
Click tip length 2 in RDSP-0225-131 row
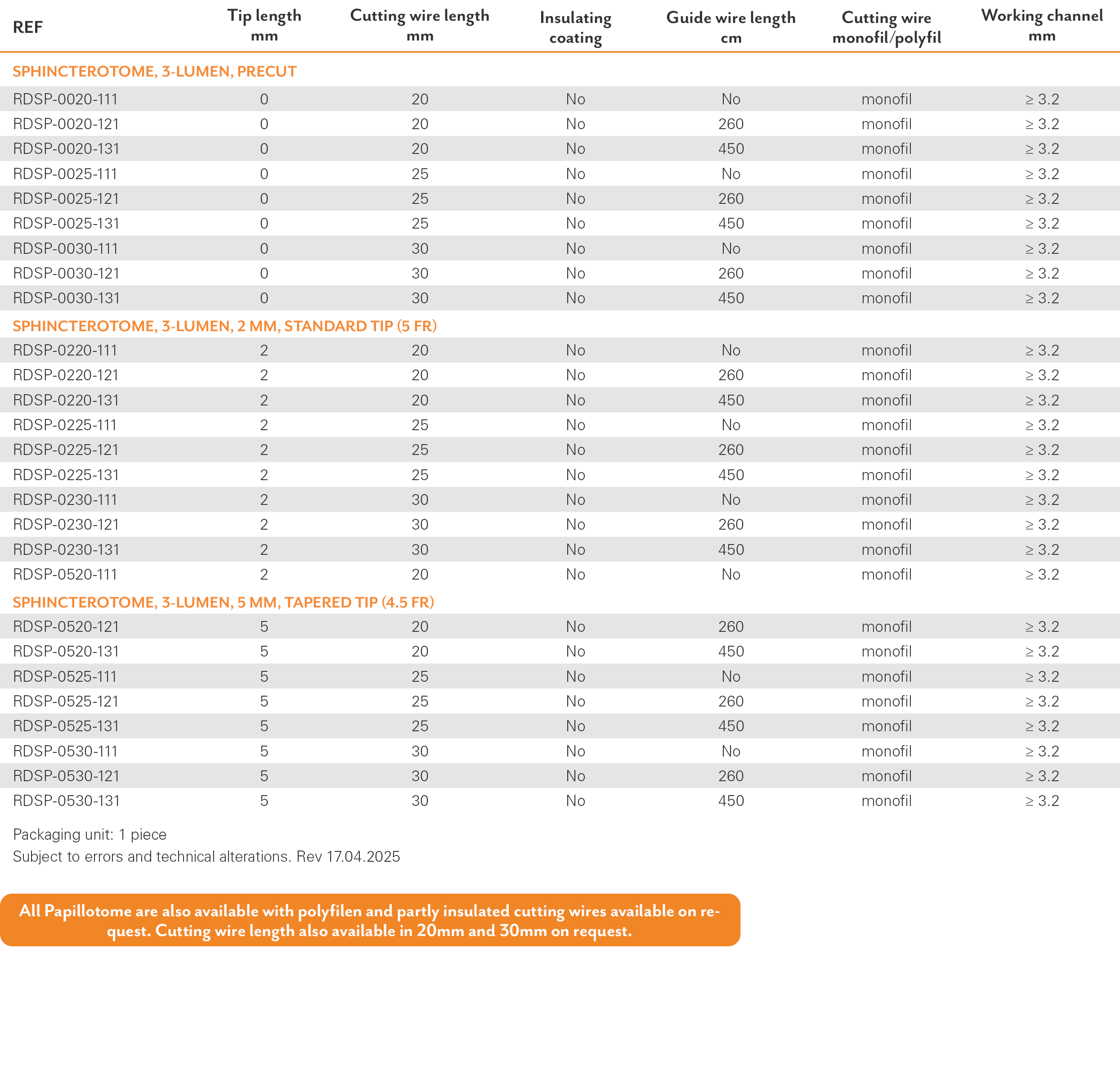tap(264, 475)
